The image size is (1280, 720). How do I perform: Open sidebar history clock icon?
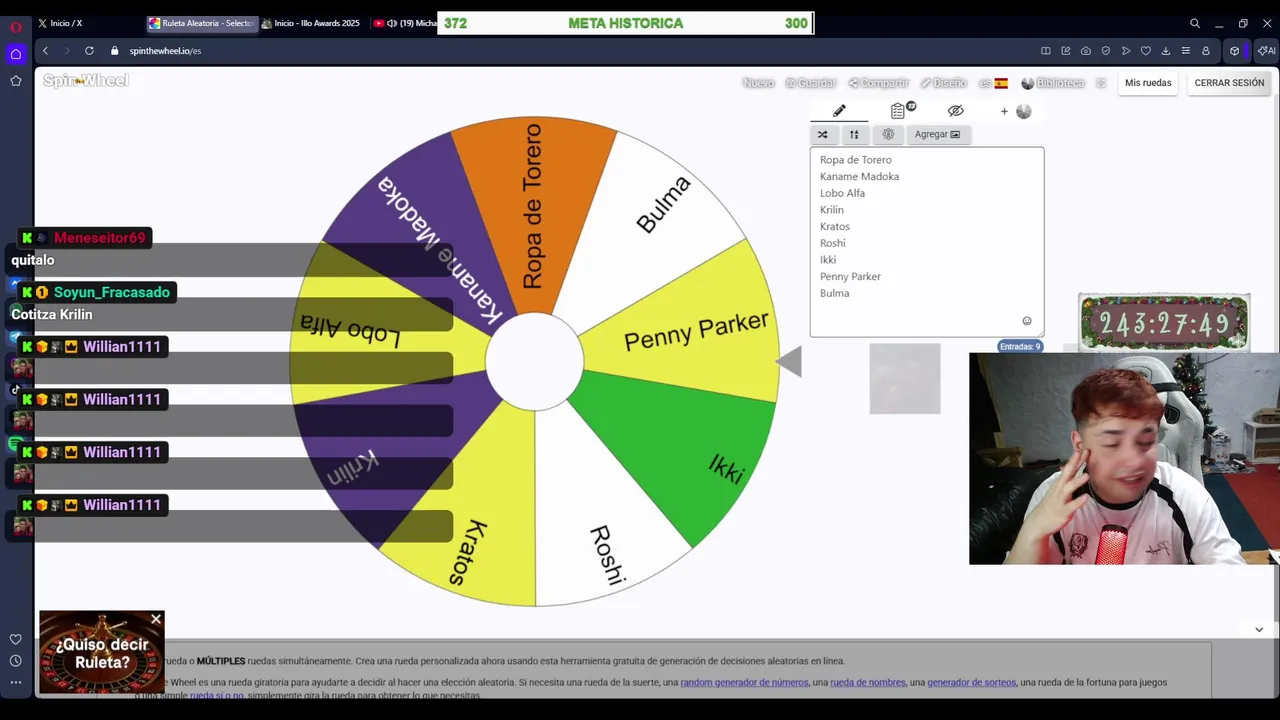(16, 661)
